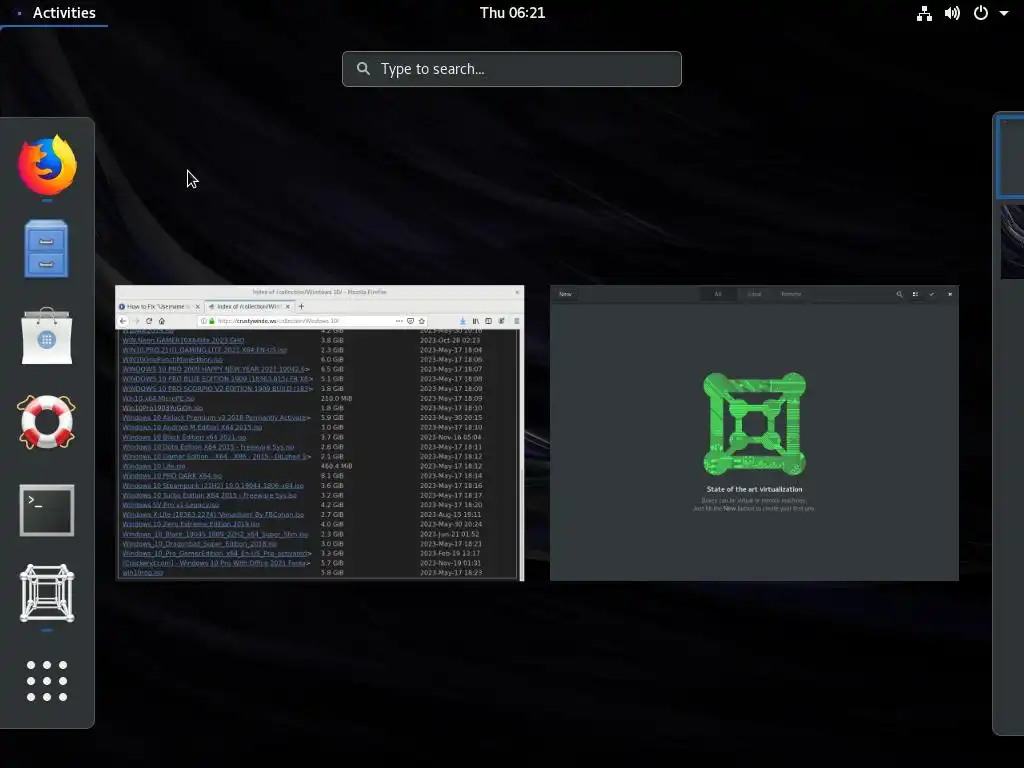
Task: Open the 'WINDOWS 10 PRO BLUE EDITION 1909' link
Action: tap(217, 379)
